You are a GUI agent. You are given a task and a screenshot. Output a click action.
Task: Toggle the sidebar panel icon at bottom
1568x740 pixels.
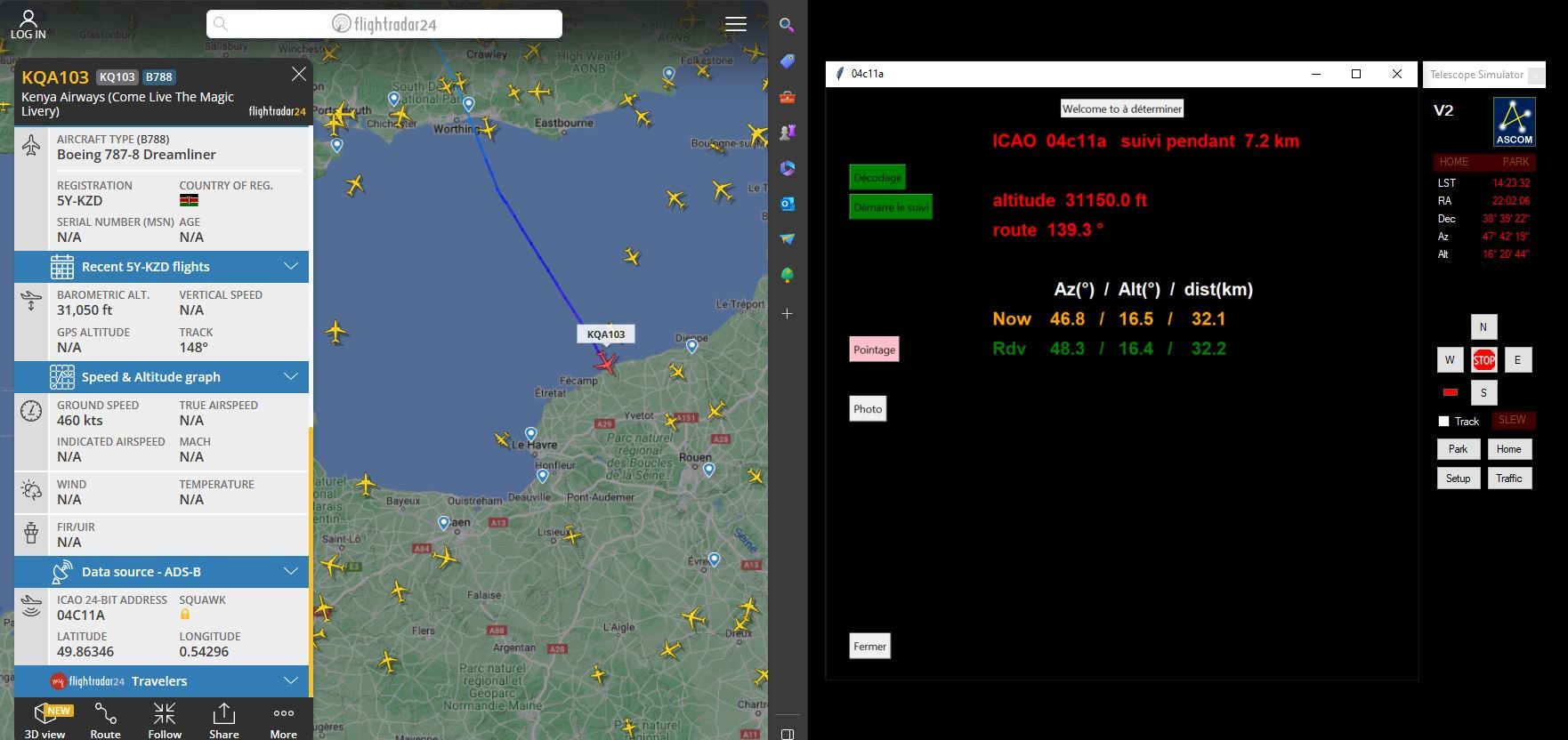point(787,734)
